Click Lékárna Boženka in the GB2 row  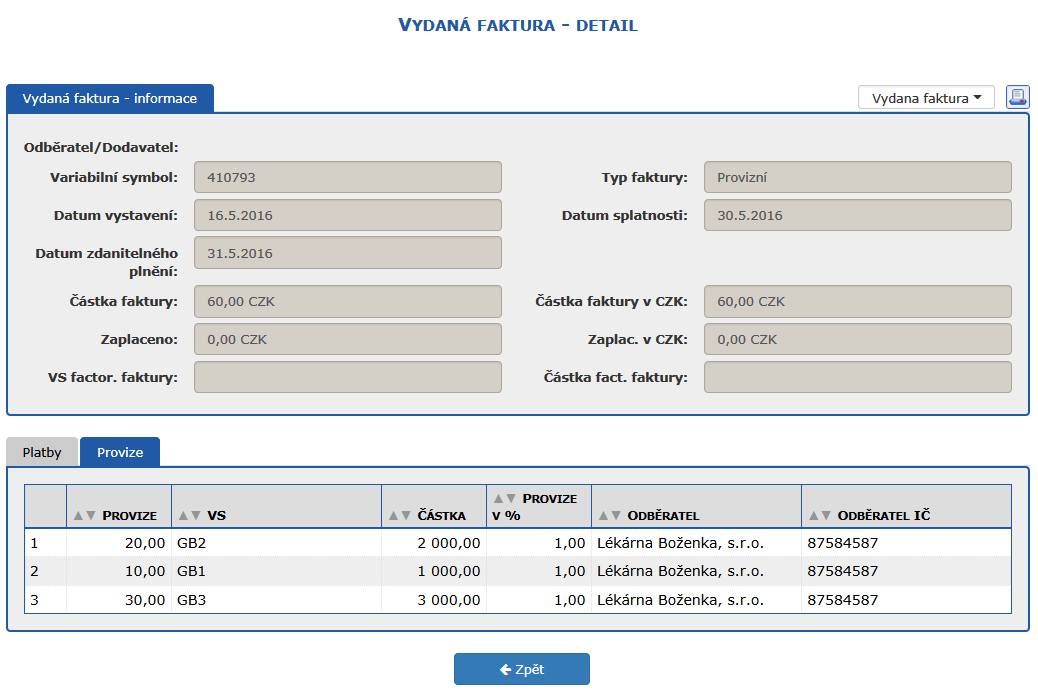point(681,543)
